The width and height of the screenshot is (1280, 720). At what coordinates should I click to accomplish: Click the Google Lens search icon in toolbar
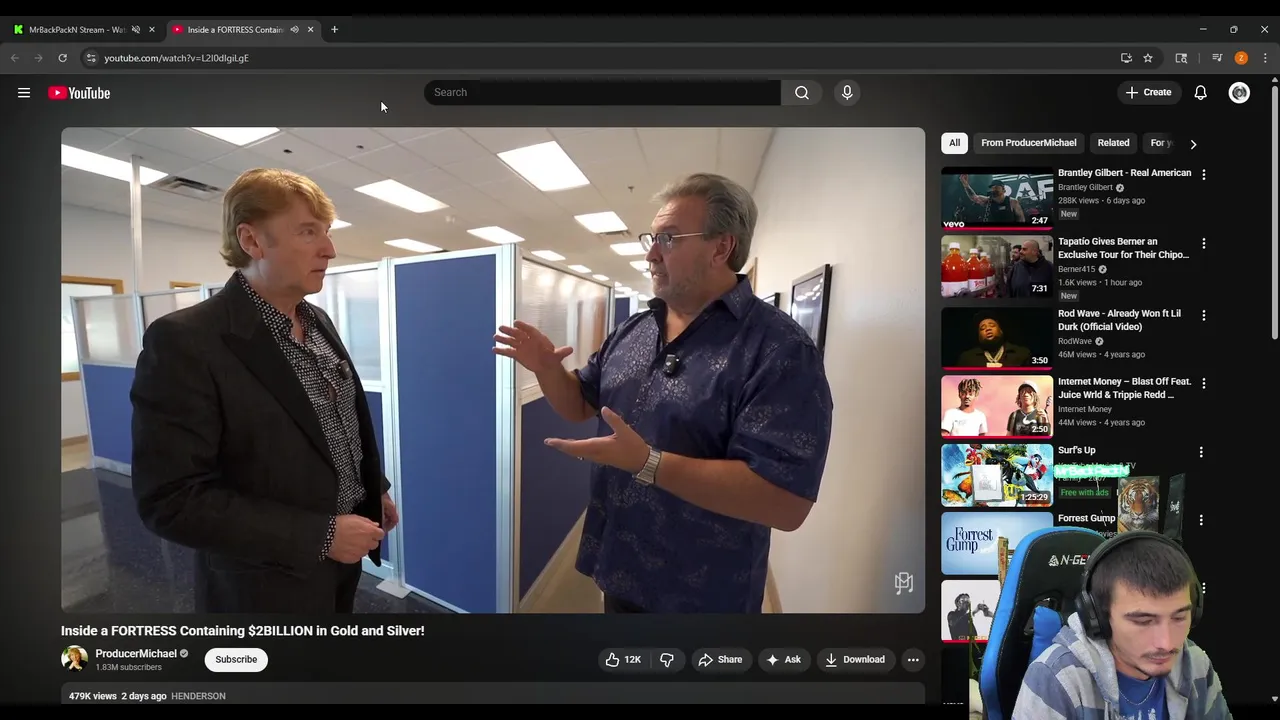(1181, 58)
